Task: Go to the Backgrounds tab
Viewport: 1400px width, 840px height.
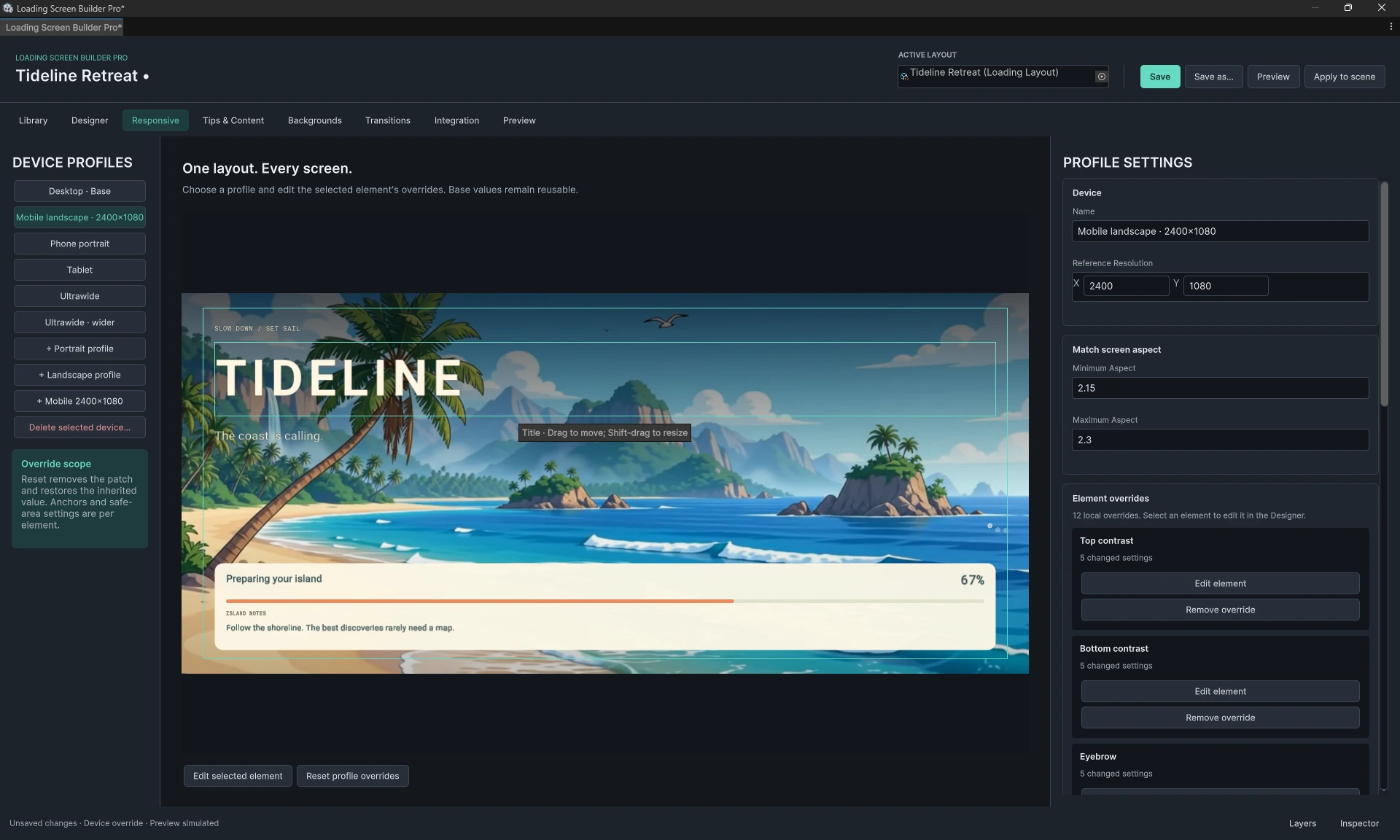Action: tap(315, 120)
